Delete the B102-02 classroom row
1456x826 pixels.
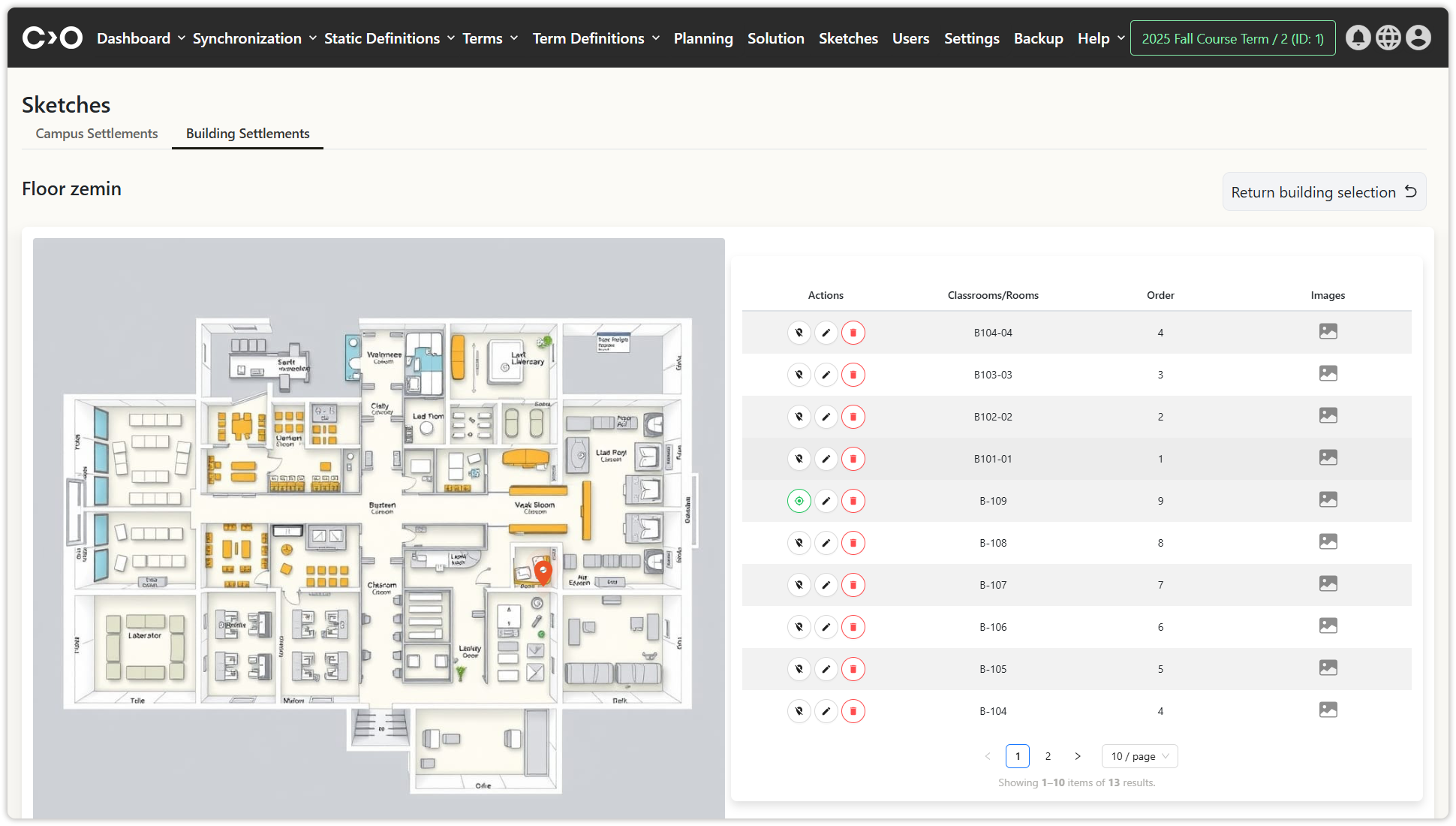tap(853, 417)
